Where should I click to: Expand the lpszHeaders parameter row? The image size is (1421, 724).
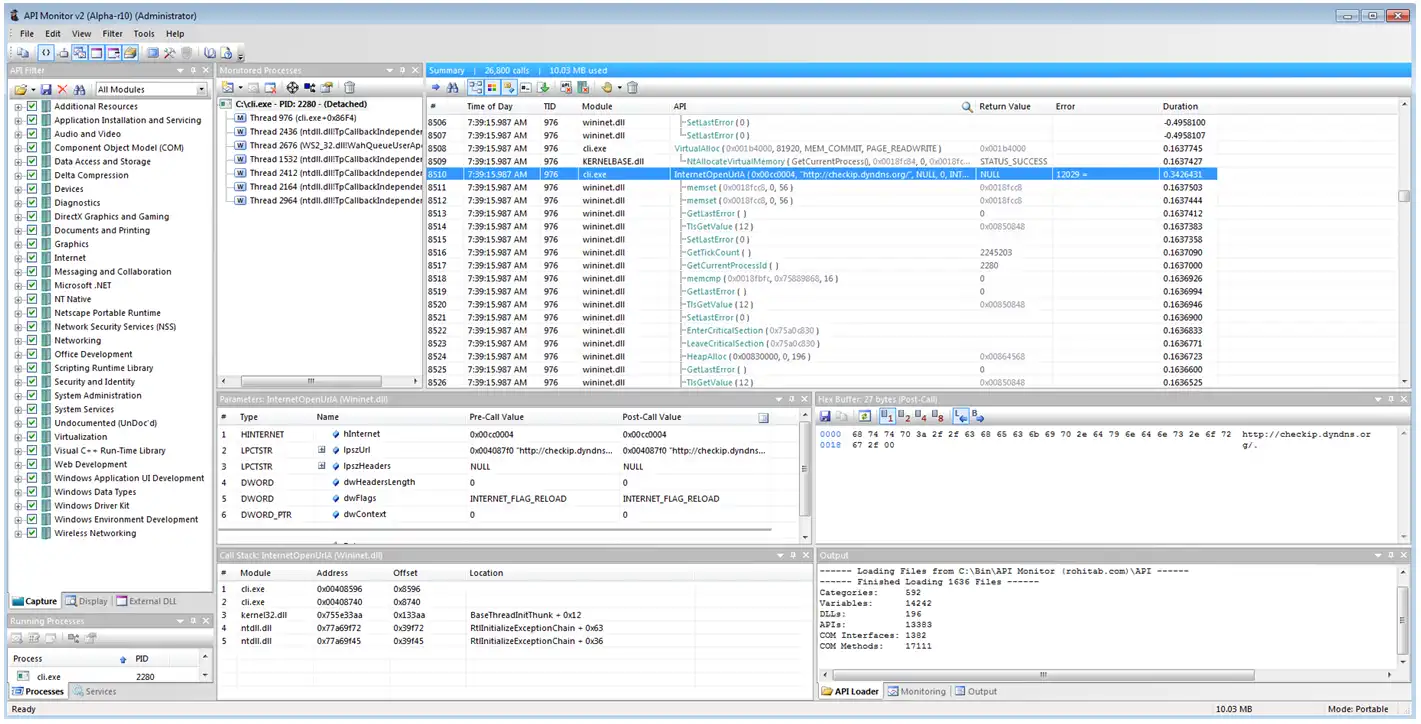pyautogui.click(x=322, y=467)
